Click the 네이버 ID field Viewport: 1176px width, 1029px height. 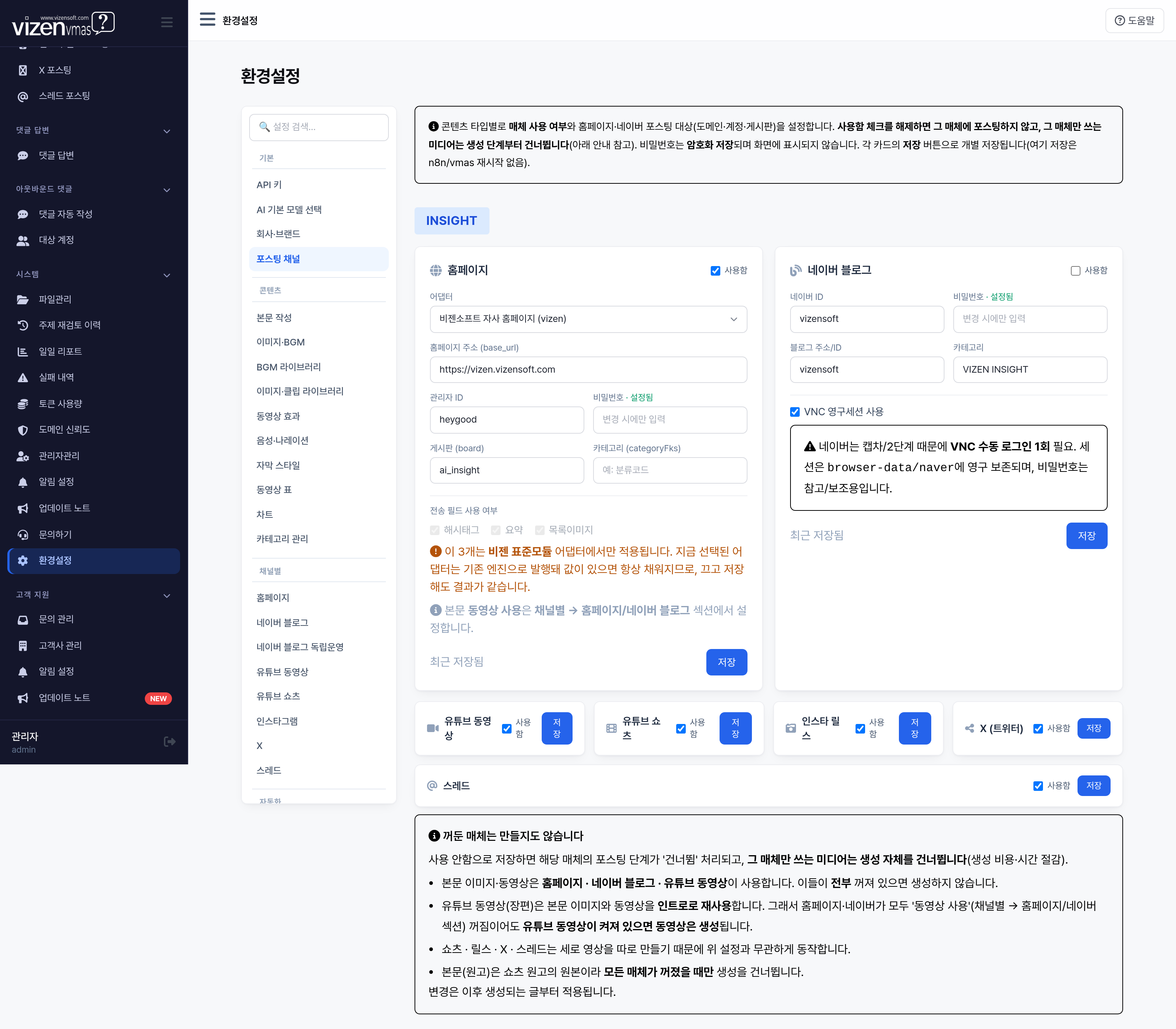pos(867,319)
